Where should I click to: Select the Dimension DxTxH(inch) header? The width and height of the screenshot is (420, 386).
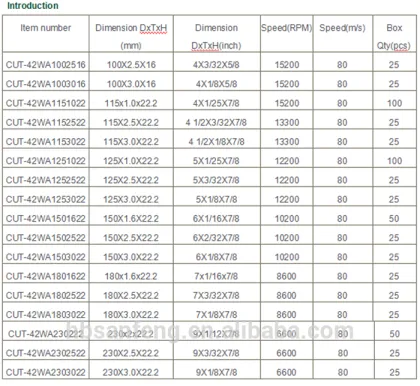pyautogui.click(x=216, y=36)
